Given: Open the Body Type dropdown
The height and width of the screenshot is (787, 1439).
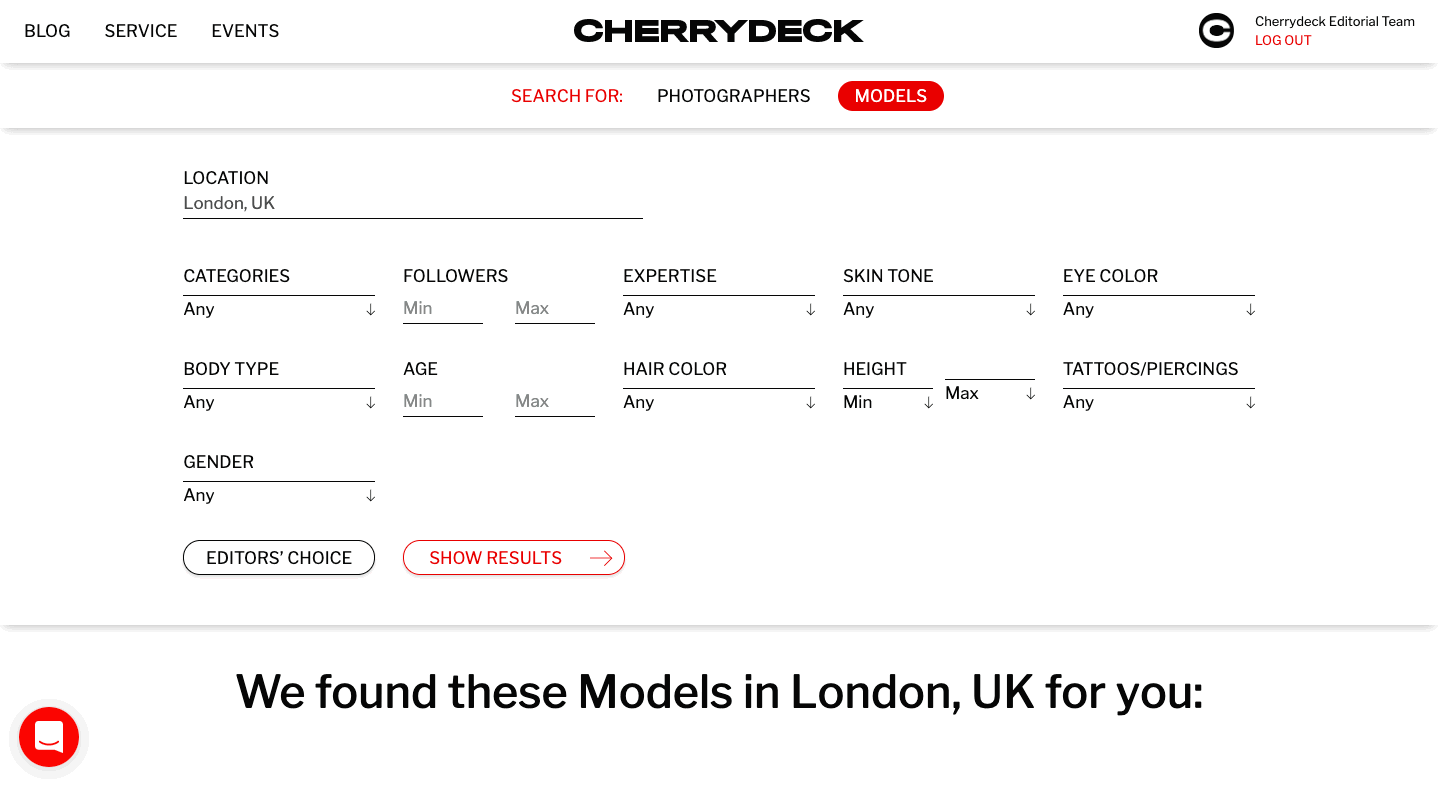Looking at the screenshot, I should tap(279, 402).
